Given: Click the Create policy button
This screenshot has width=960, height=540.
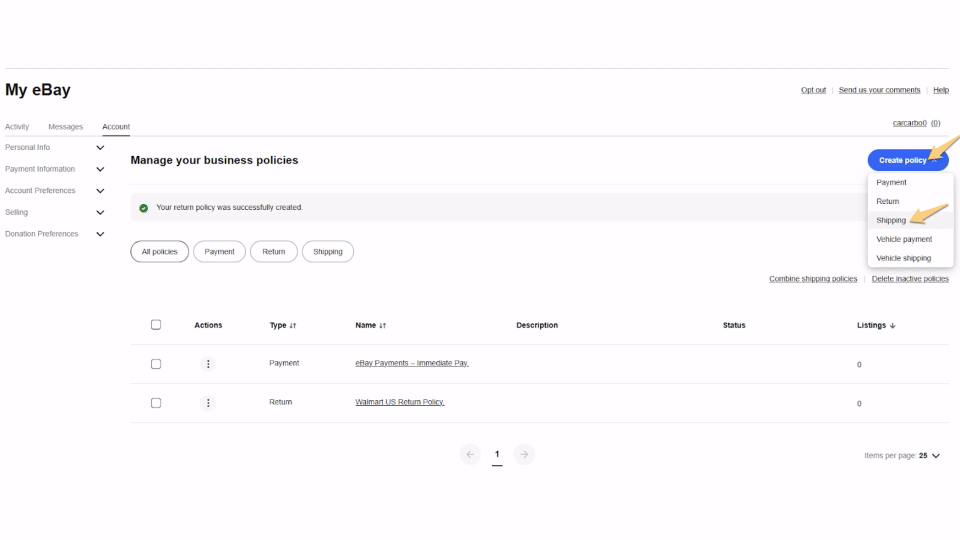Looking at the screenshot, I should [908, 160].
